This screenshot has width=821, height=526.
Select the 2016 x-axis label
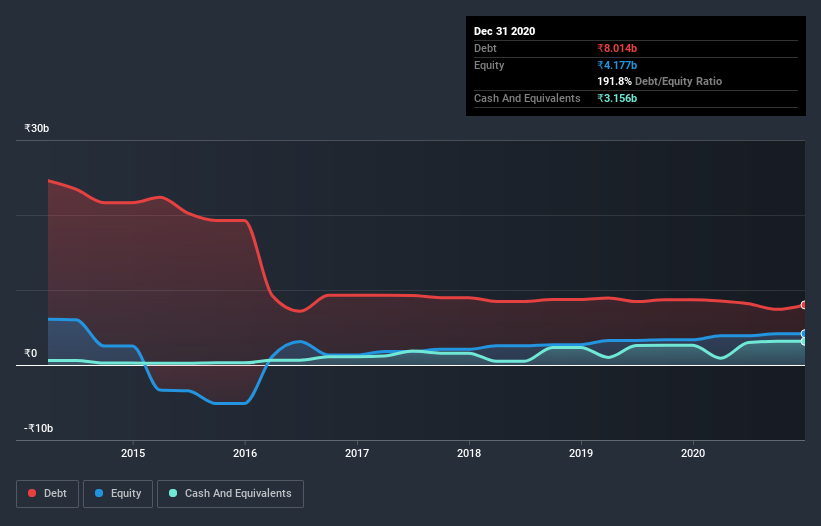[x=245, y=453]
